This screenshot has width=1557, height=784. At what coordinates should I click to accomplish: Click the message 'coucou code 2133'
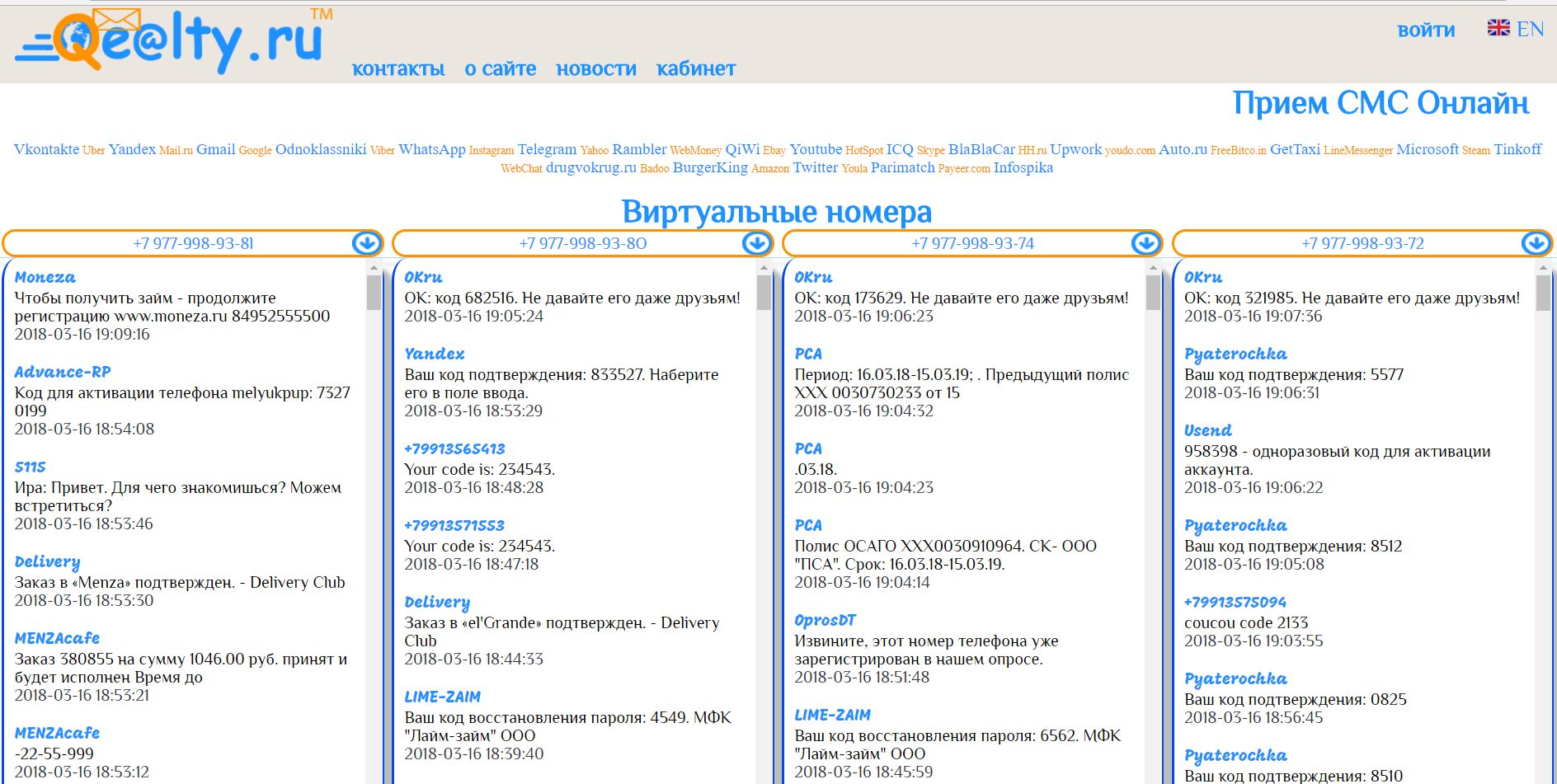click(1246, 622)
